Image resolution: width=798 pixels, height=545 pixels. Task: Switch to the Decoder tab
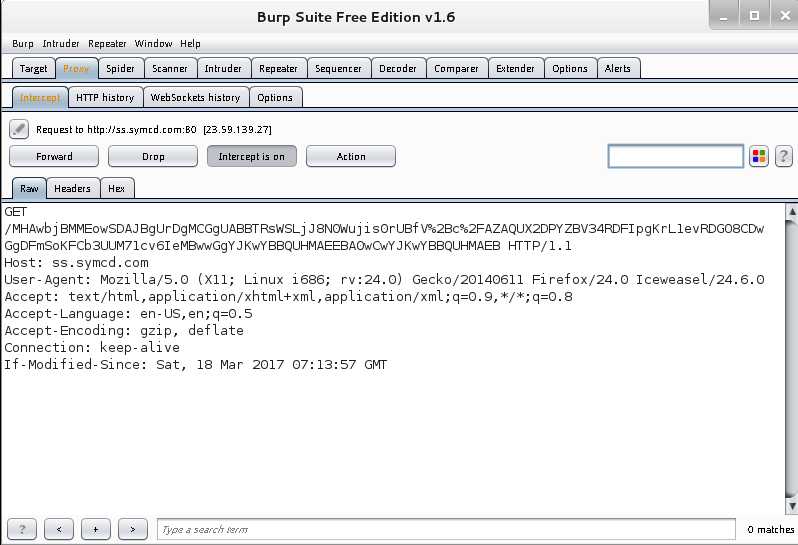(x=398, y=69)
